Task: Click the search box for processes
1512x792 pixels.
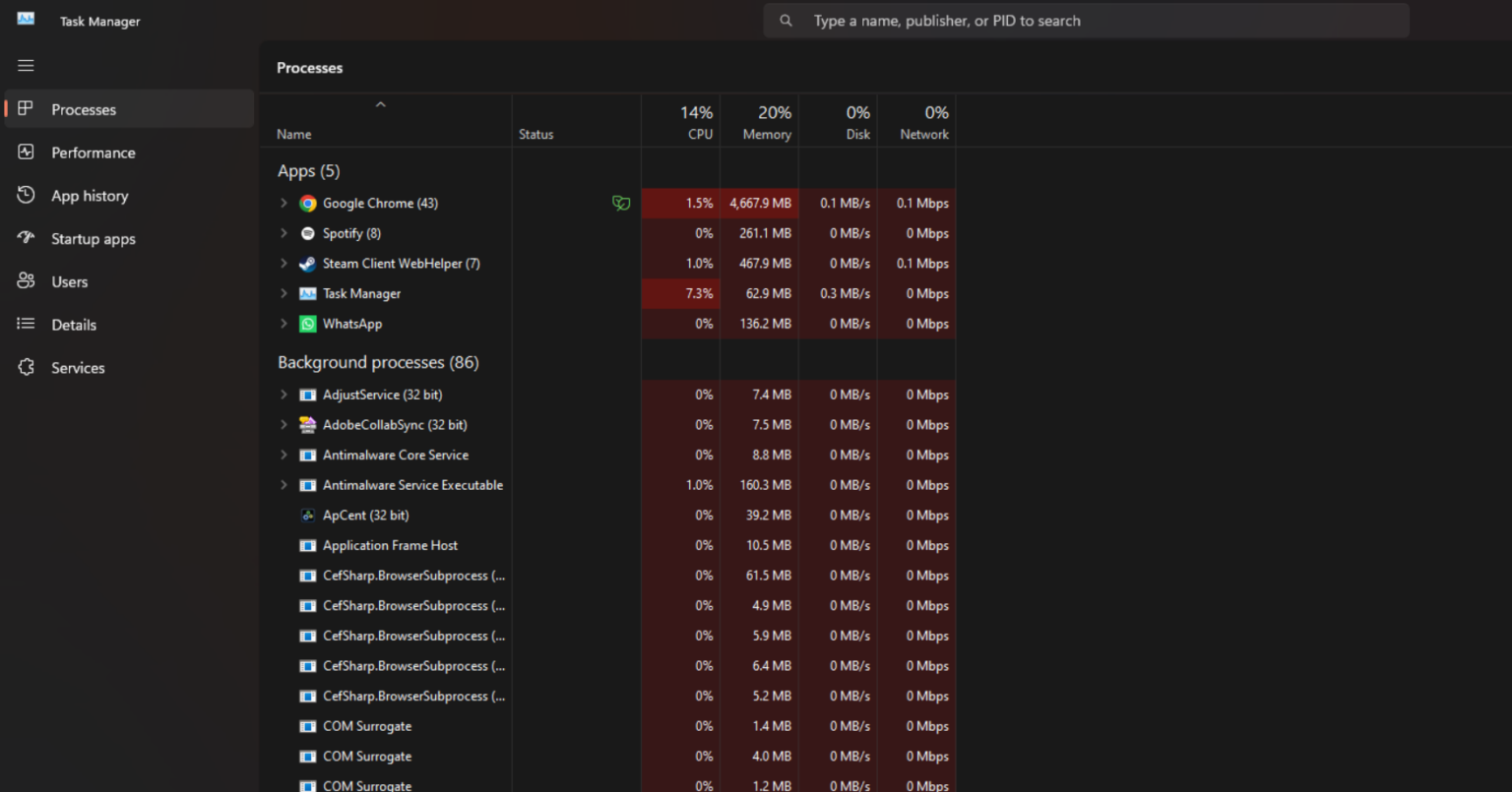Action: 1086,21
